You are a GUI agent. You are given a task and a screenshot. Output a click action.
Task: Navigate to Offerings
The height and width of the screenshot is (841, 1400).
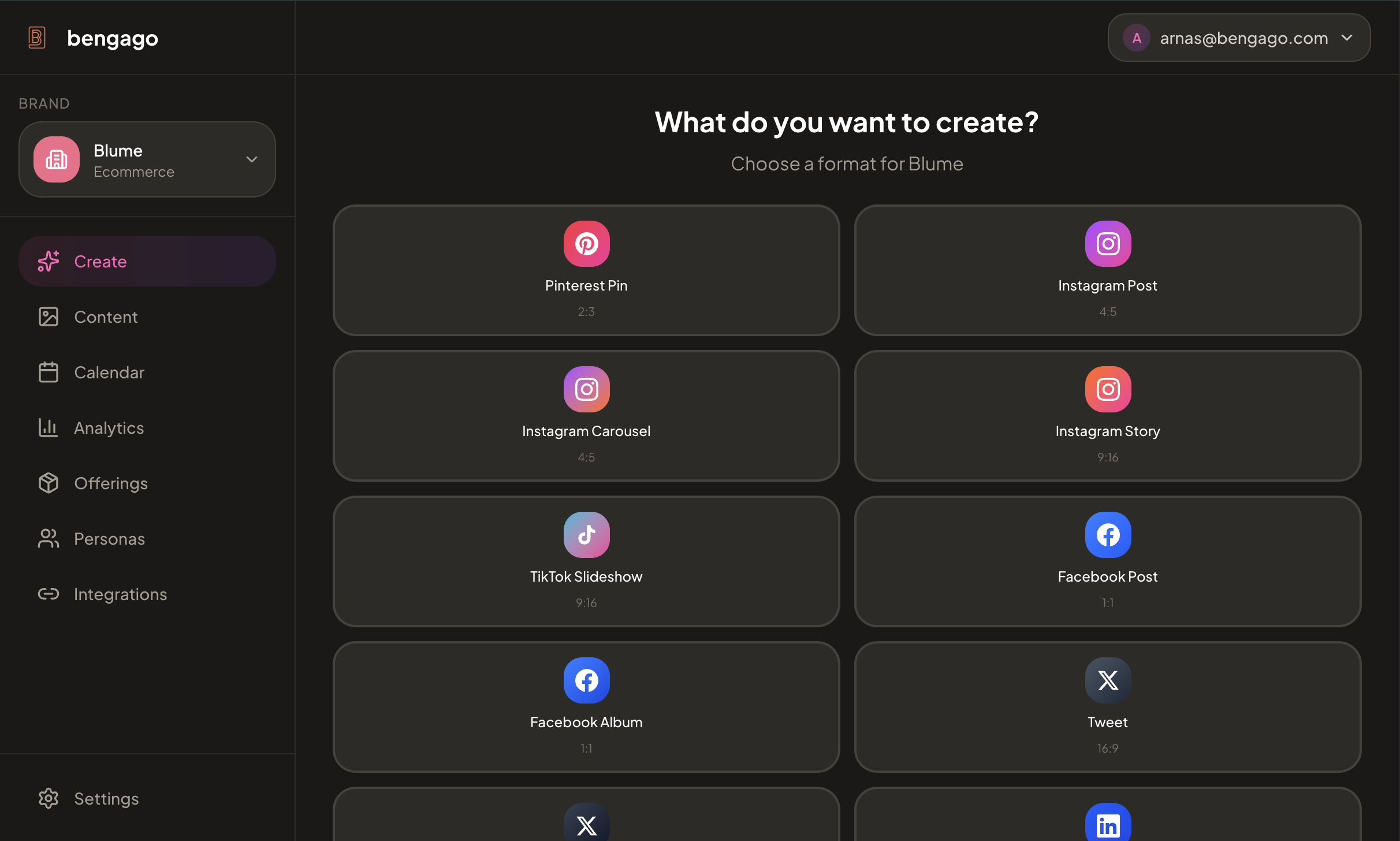pos(110,483)
